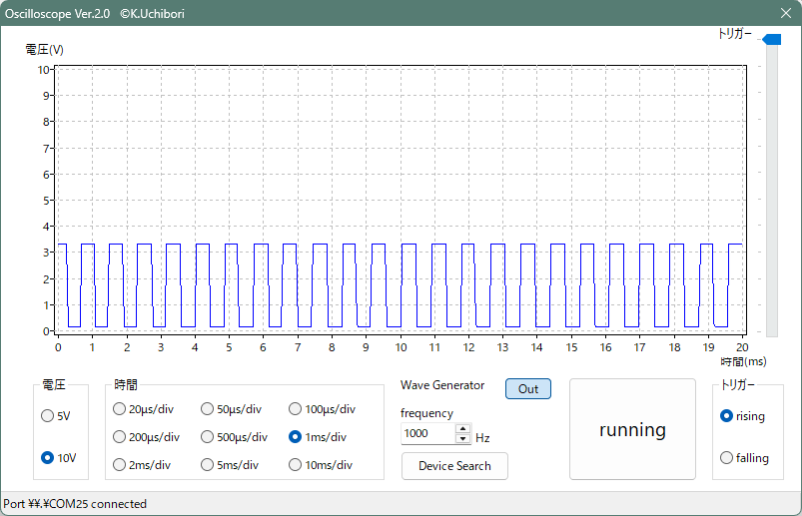The width and height of the screenshot is (802, 516).
Task: Click the frequency value input field
Action: coord(427,434)
